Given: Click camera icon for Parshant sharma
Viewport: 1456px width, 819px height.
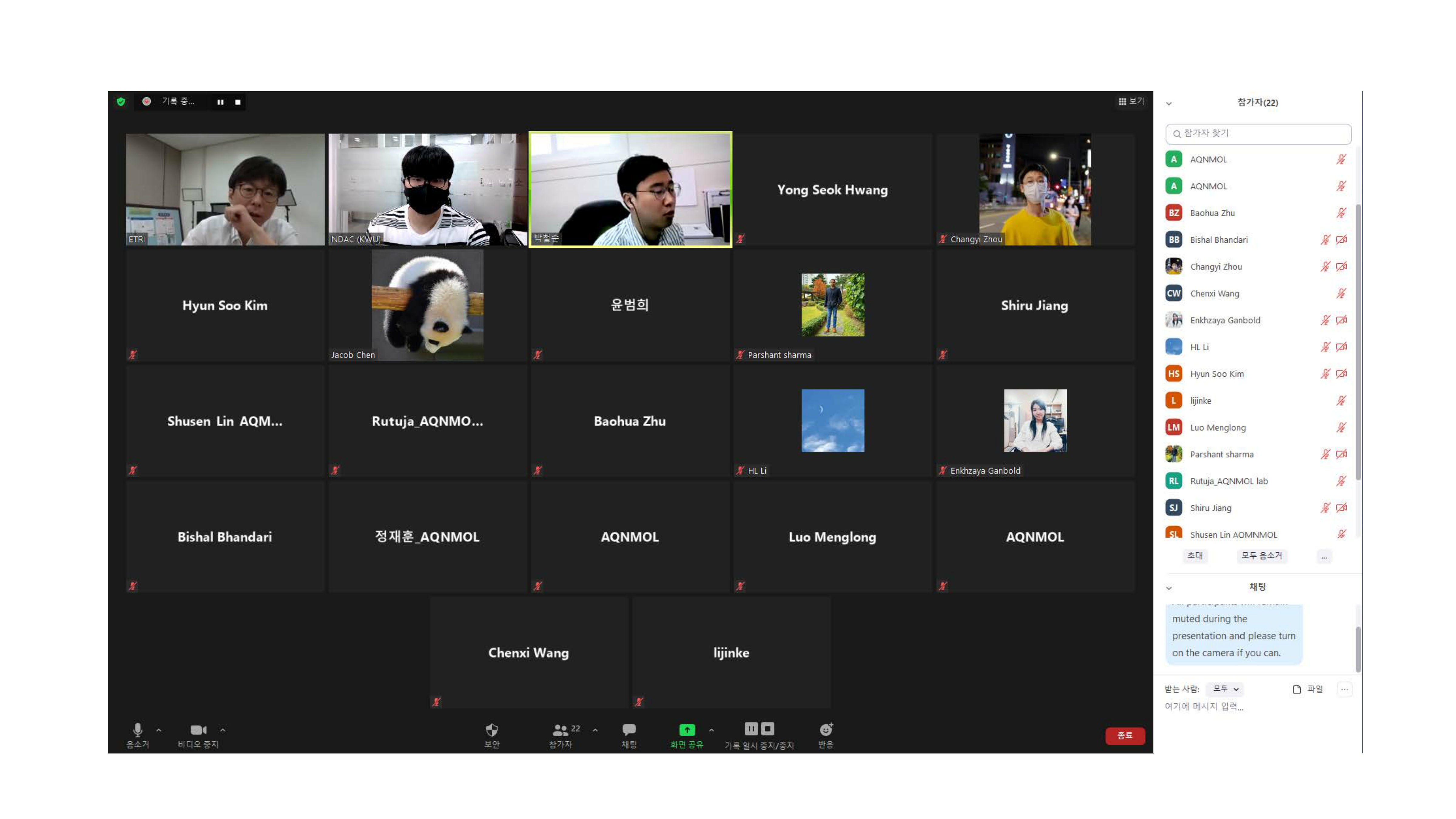Looking at the screenshot, I should (x=1341, y=454).
